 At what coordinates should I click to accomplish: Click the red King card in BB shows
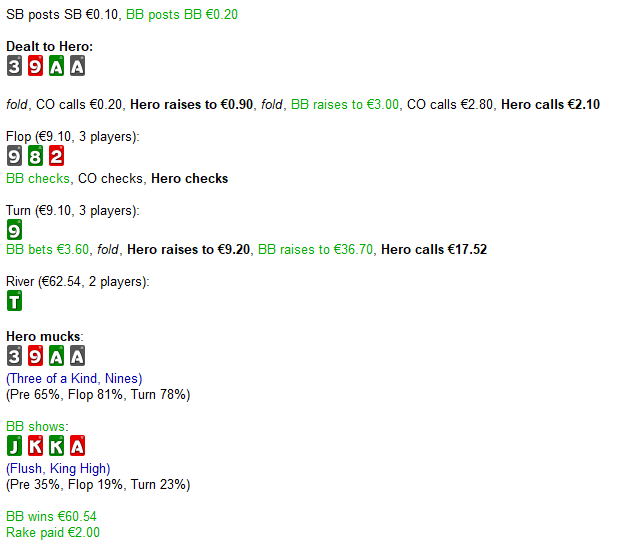pos(35,445)
